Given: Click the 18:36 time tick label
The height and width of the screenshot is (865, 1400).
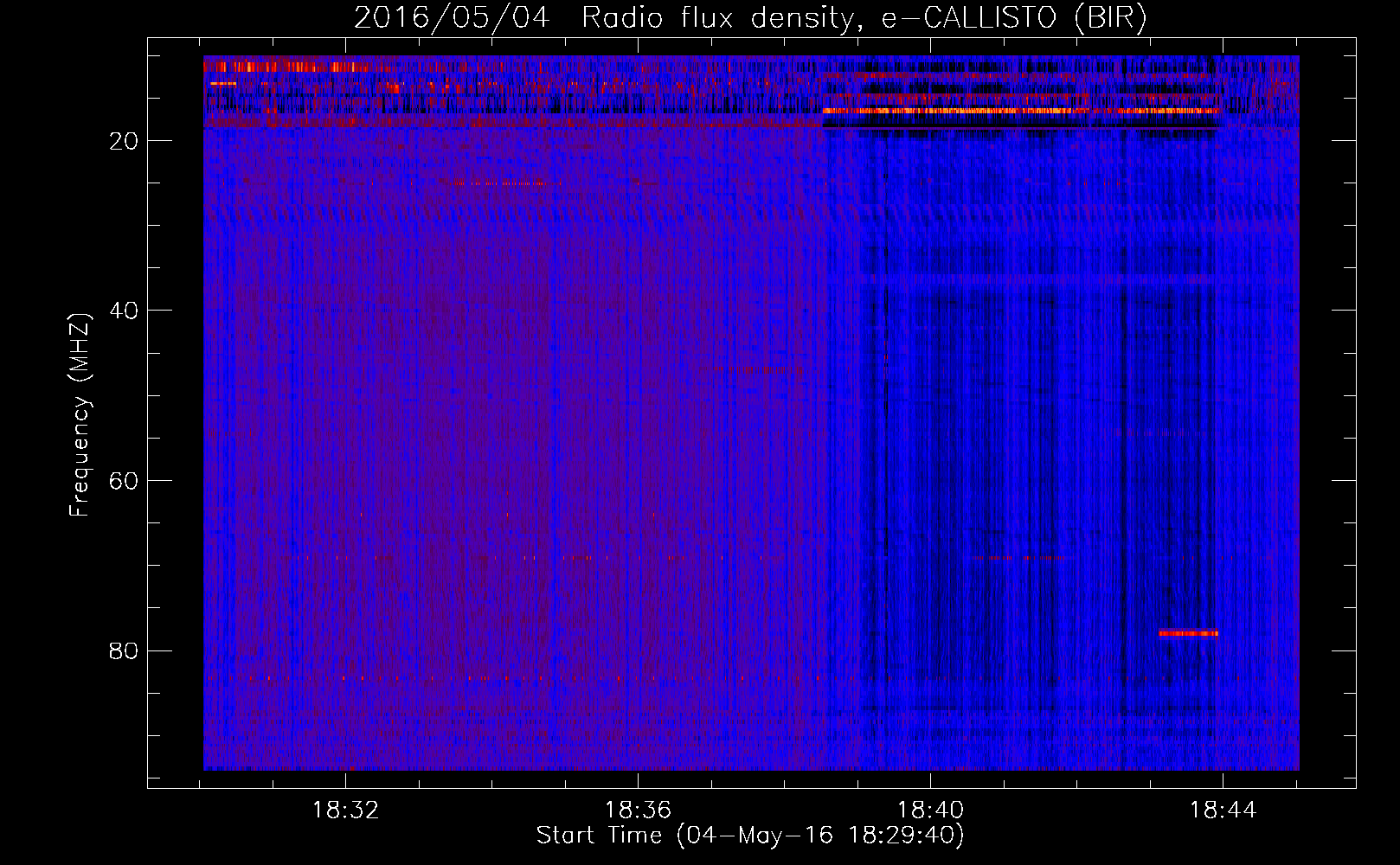Looking at the screenshot, I should point(638,811).
